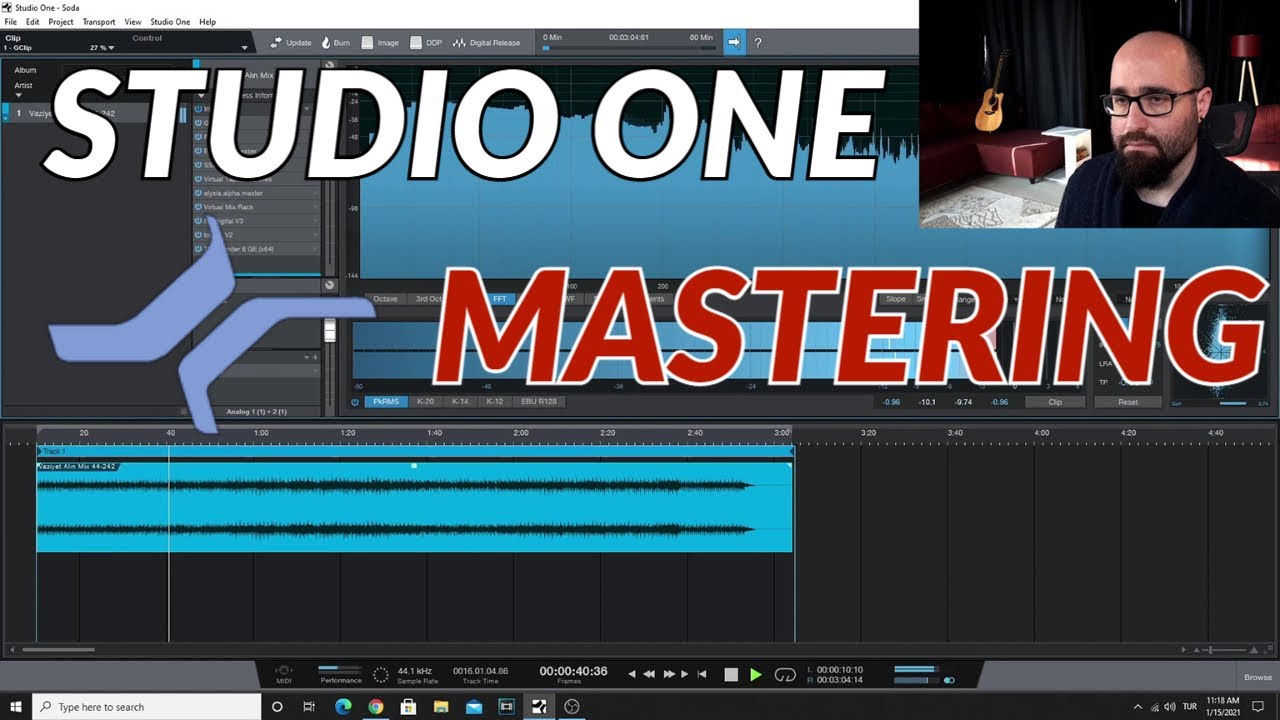Open the View menu
The width and height of the screenshot is (1280, 720).
point(133,22)
